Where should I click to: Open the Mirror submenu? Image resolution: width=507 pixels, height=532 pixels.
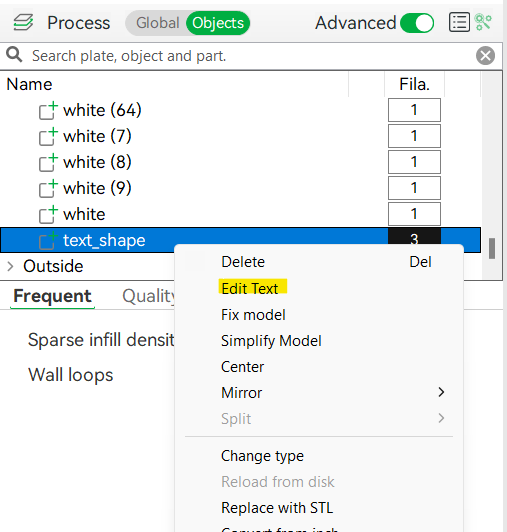[319, 393]
